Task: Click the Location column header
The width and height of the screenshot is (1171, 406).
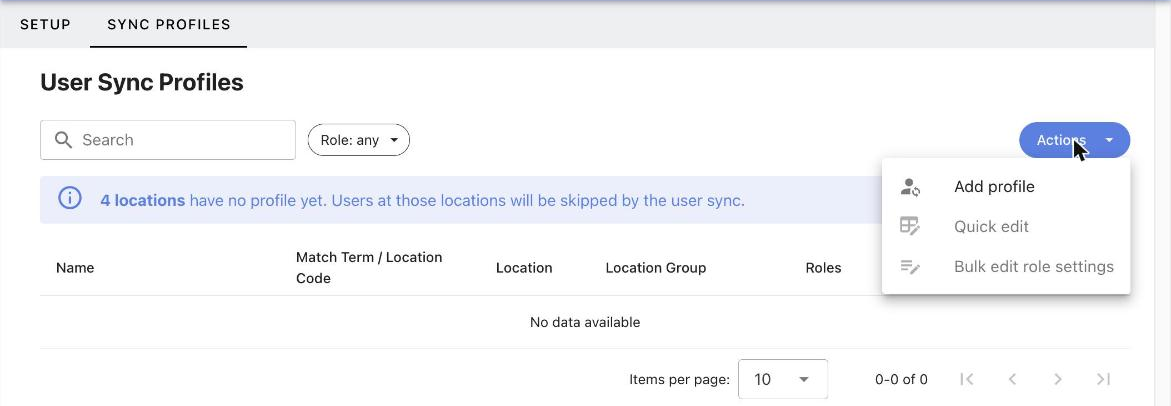Action: pyautogui.click(x=524, y=268)
